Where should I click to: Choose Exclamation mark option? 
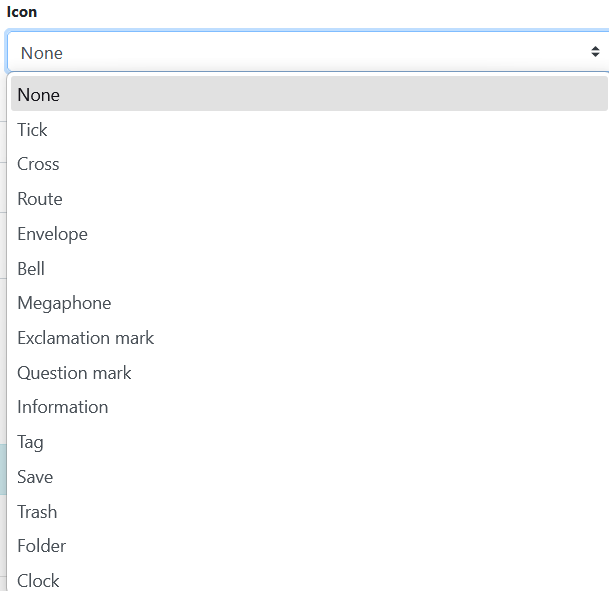pos(85,338)
